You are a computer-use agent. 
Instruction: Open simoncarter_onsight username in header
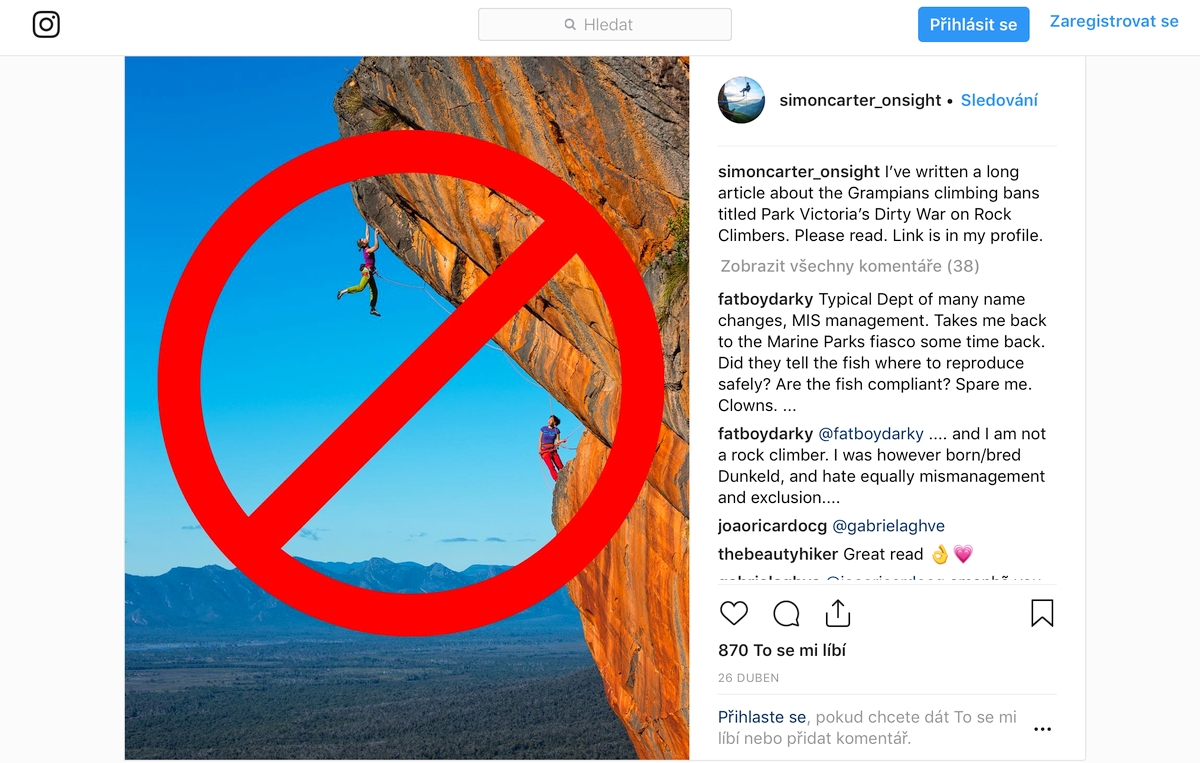pyautogui.click(x=860, y=100)
